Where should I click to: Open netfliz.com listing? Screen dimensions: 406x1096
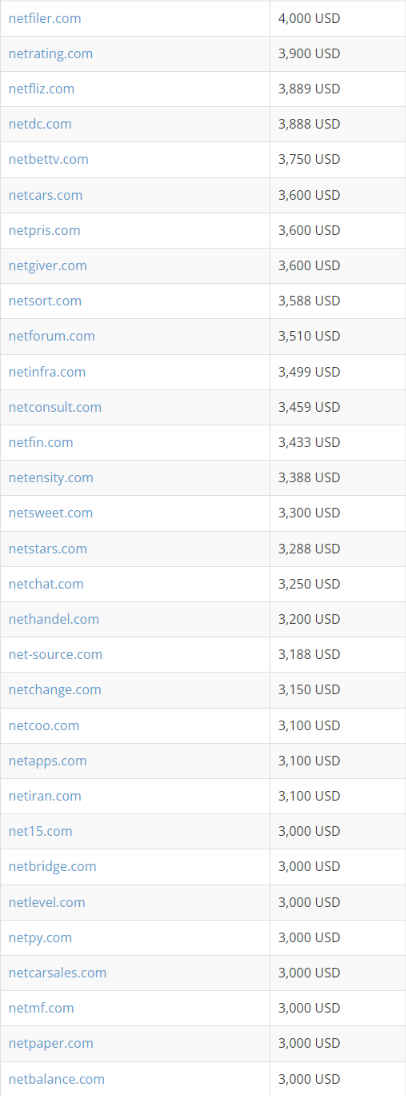pos(41,89)
